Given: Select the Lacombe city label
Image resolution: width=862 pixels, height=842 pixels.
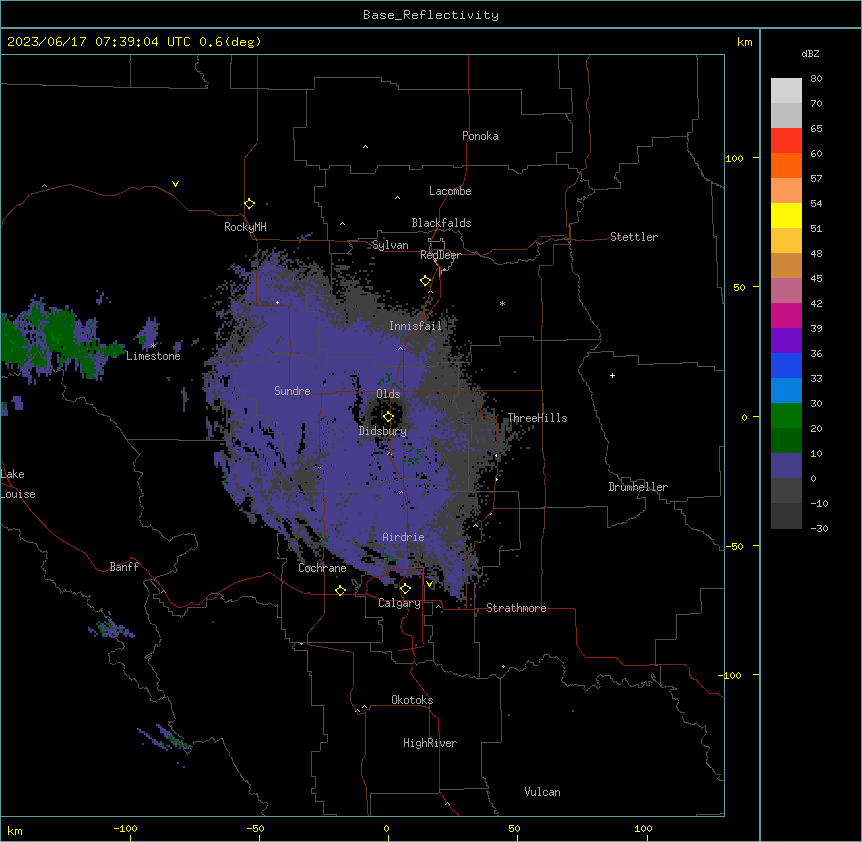Looking at the screenshot, I should point(450,191).
